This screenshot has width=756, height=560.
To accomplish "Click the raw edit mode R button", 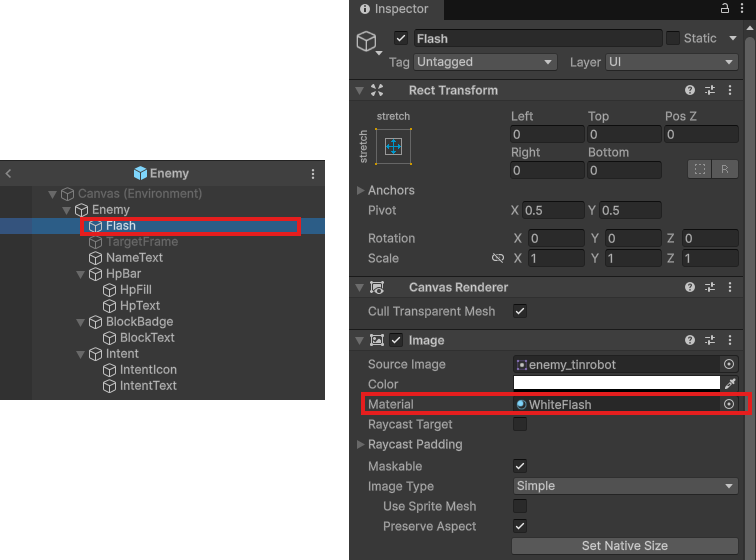I will point(725,169).
